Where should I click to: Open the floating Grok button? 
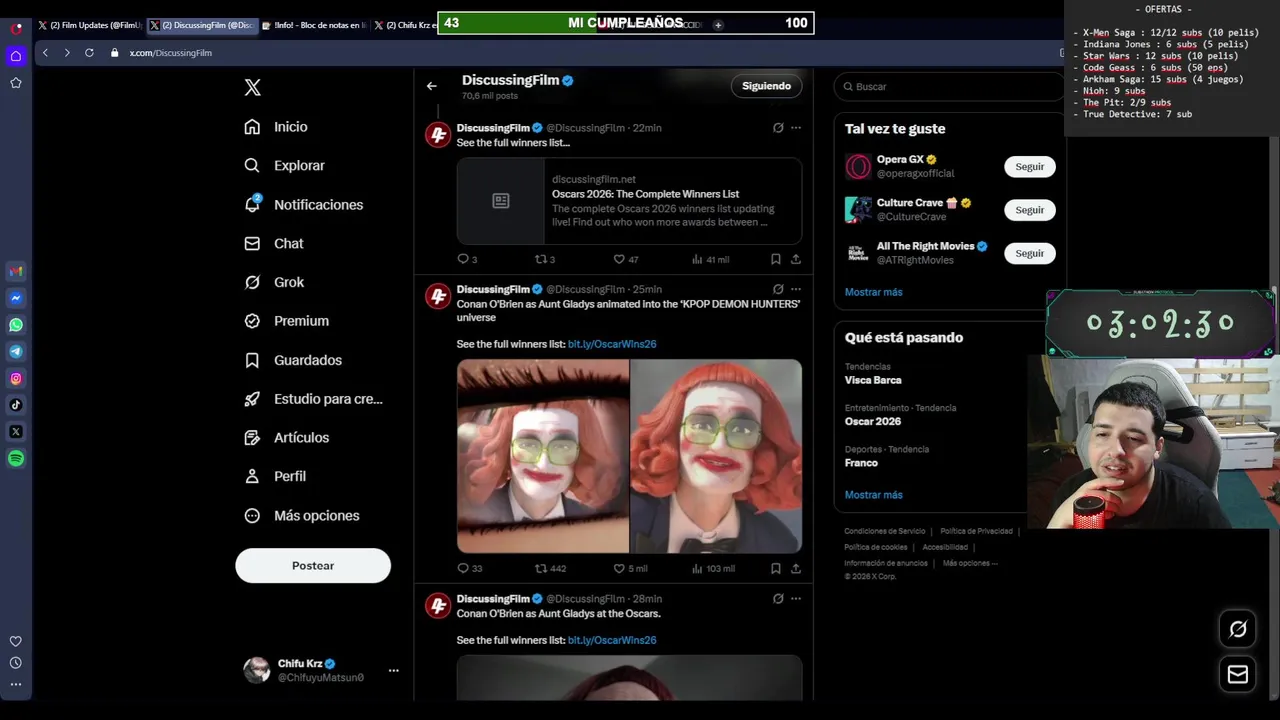[x=1238, y=629]
